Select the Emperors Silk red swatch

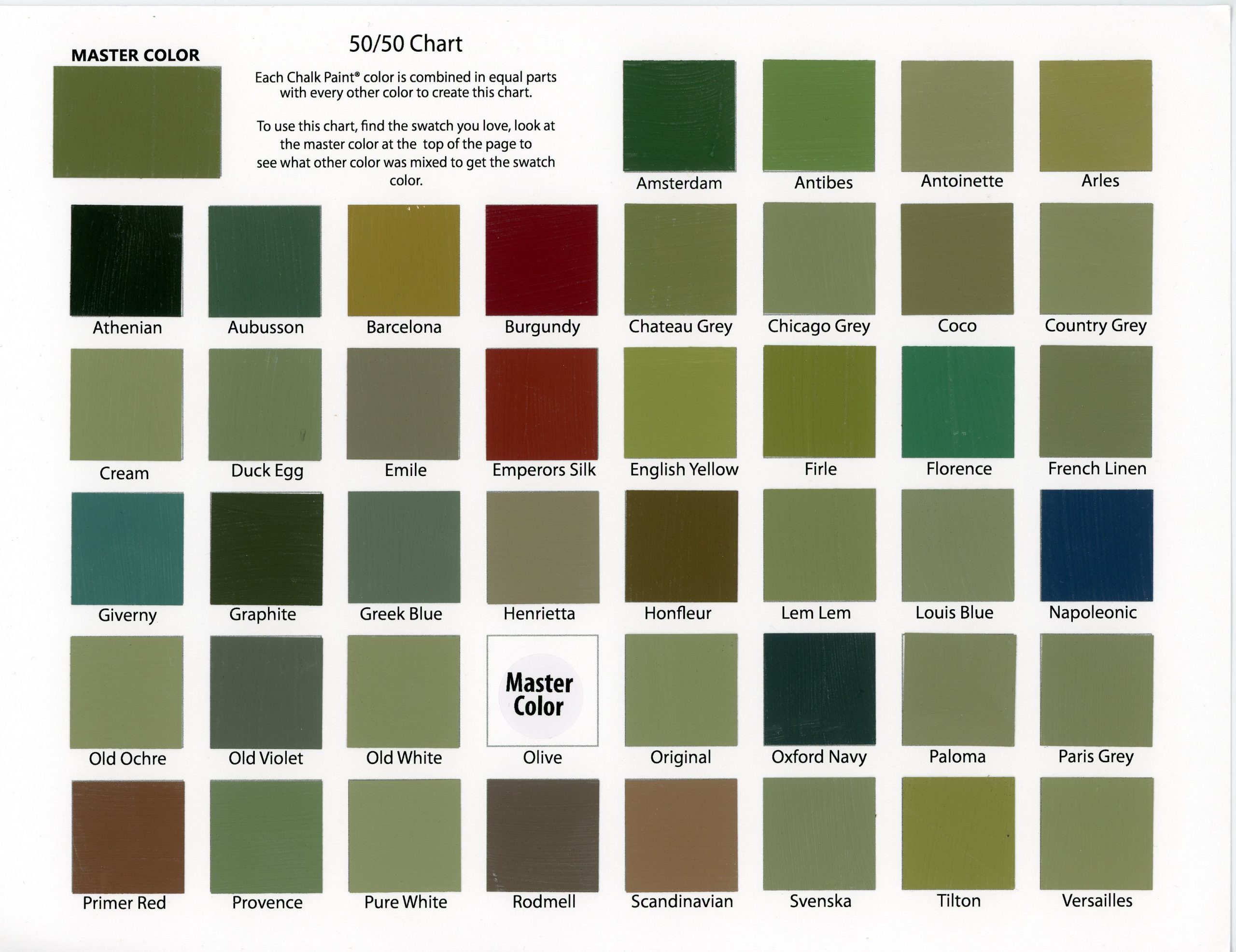pyautogui.click(x=542, y=404)
